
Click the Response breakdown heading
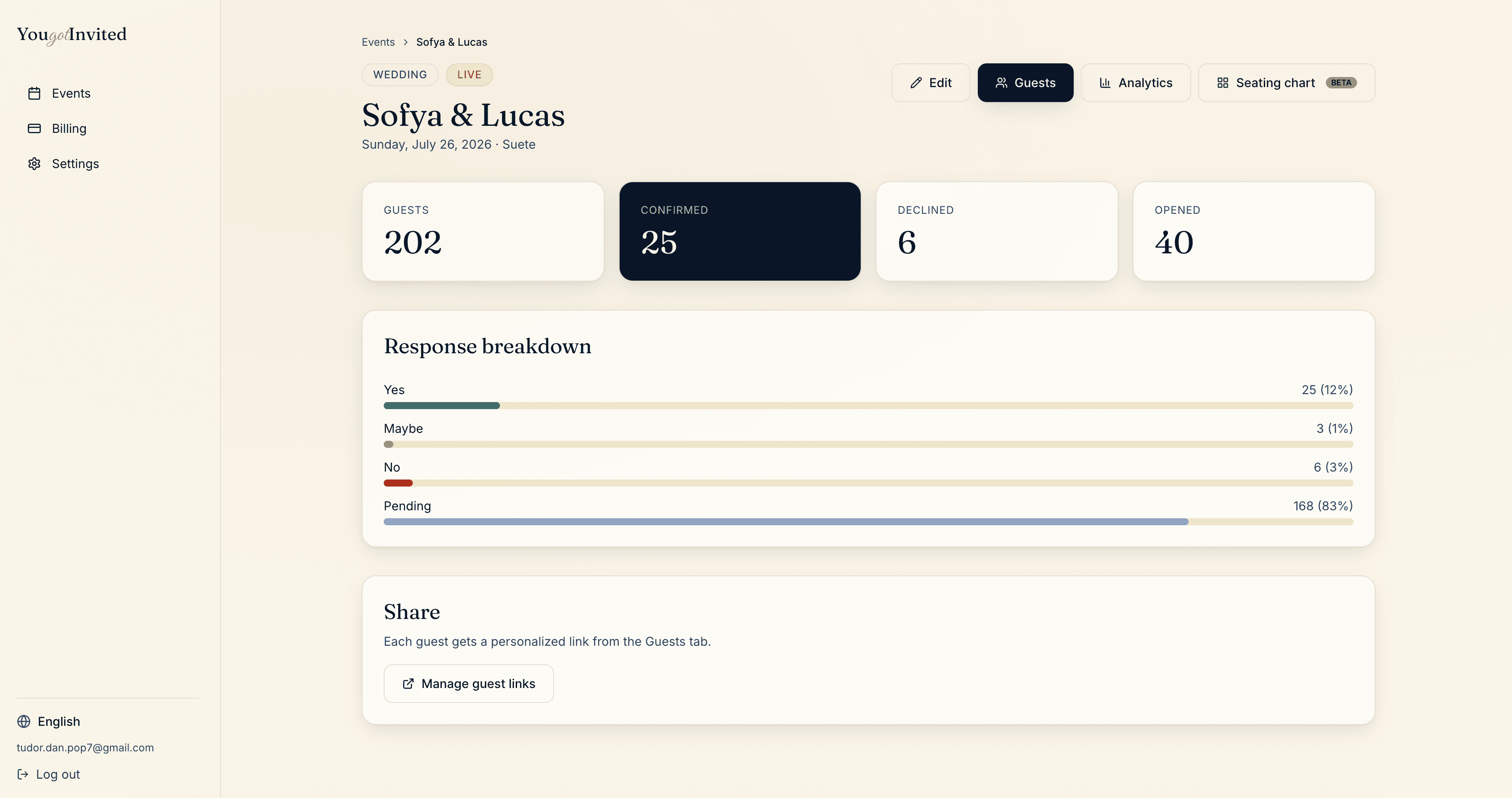click(487, 346)
